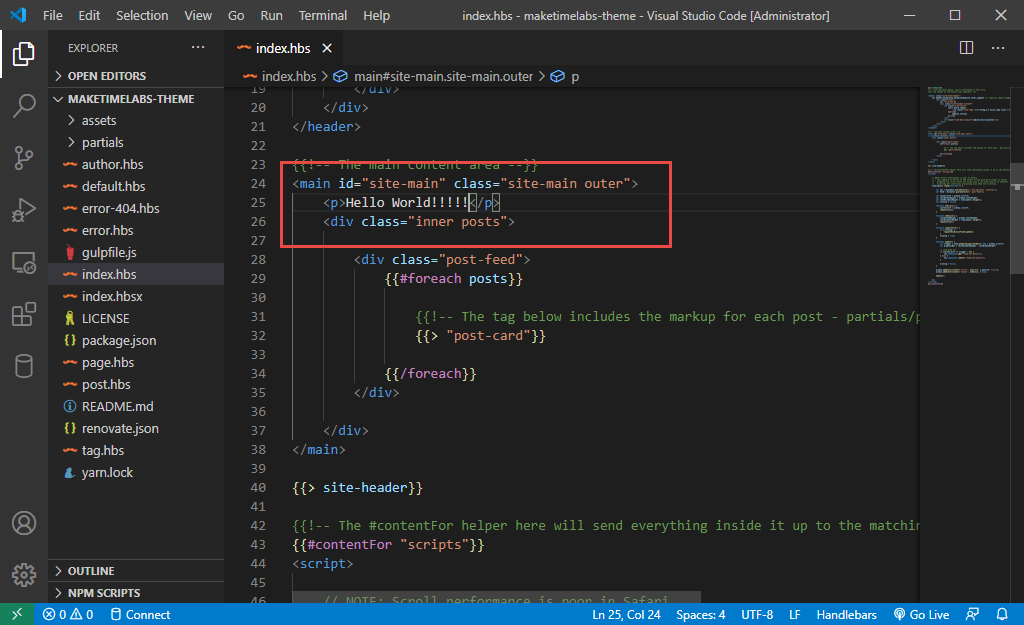1024x625 pixels.
Task: Open the Terminal menu
Action: point(323,15)
